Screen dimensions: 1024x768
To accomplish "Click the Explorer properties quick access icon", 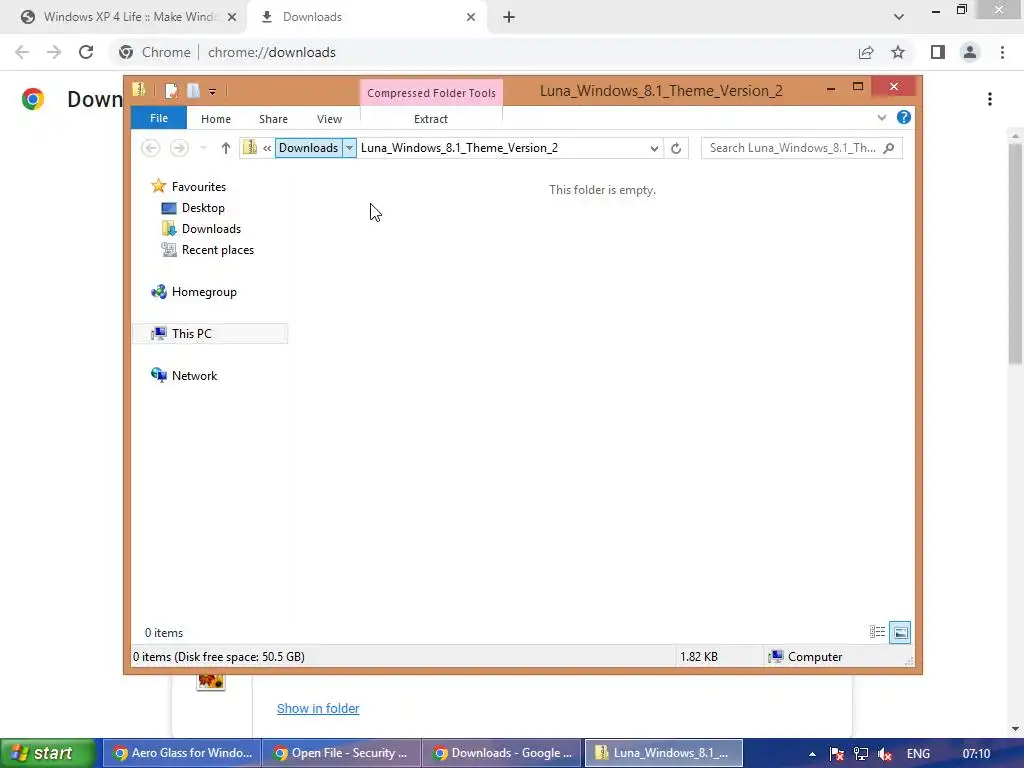I will click(171, 91).
